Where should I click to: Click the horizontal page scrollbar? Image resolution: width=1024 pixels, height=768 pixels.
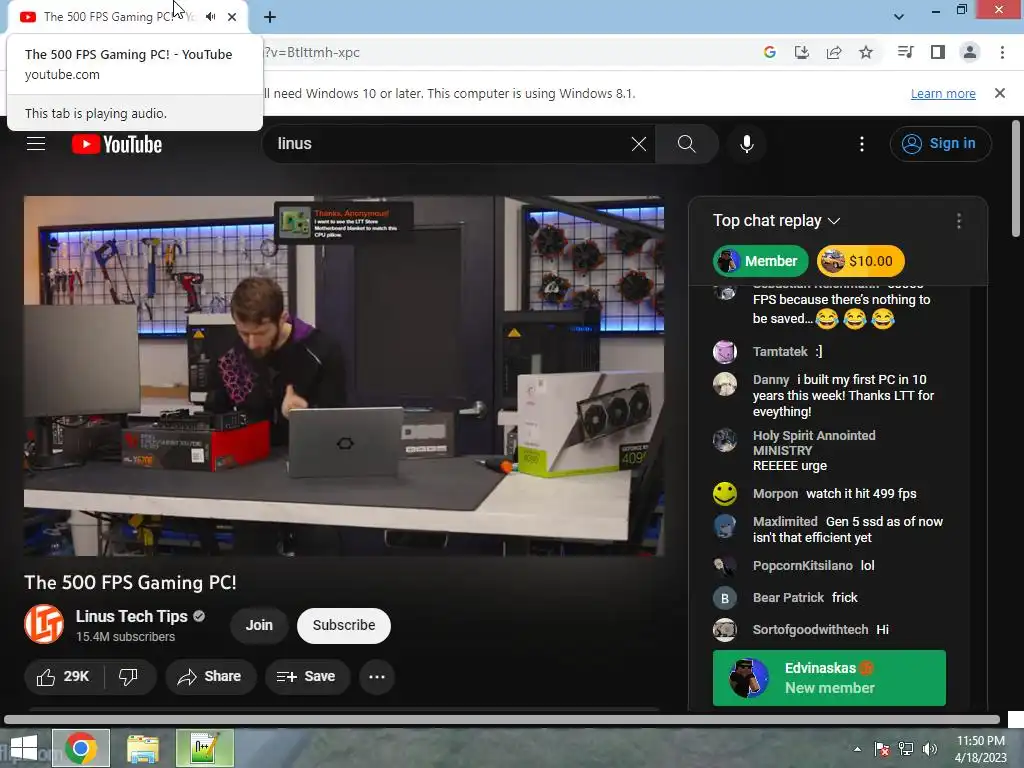[502, 719]
